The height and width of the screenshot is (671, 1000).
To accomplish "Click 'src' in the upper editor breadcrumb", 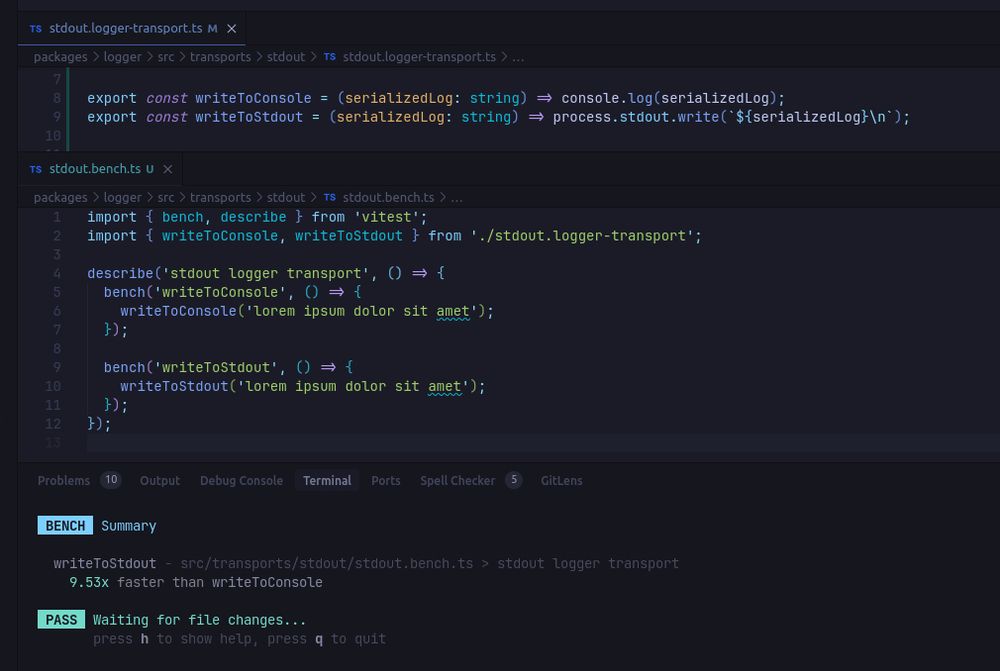I will 166,57.
